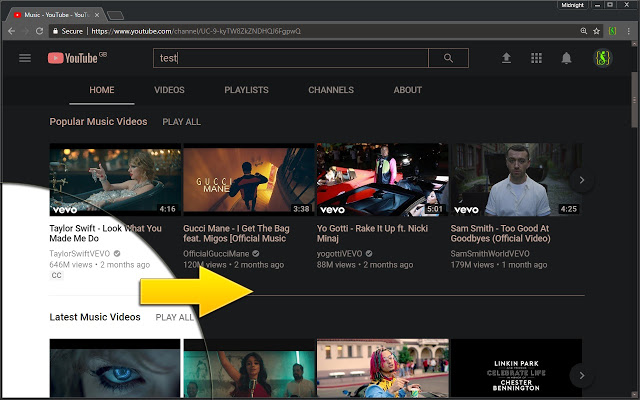640x400 pixels.
Task: Open Yo Gotti - Rake It Up title
Action: [x=372, y=233]
